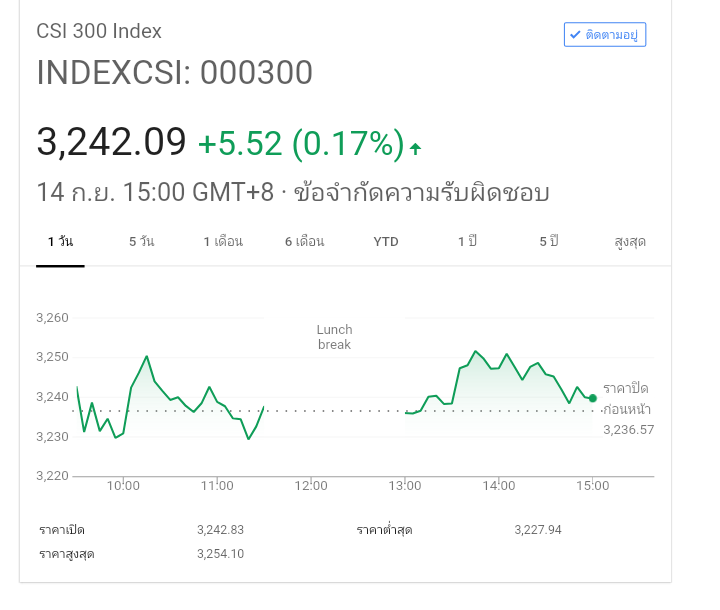720x610 pixels.
Task: Click the green endpoint dot on chart
Action: click(593, 398)
